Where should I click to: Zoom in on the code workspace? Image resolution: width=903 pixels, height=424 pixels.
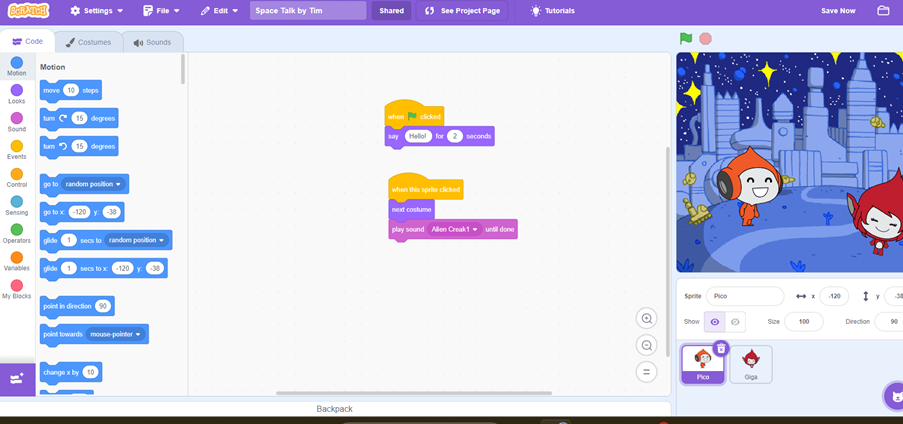tap(647, 319)
